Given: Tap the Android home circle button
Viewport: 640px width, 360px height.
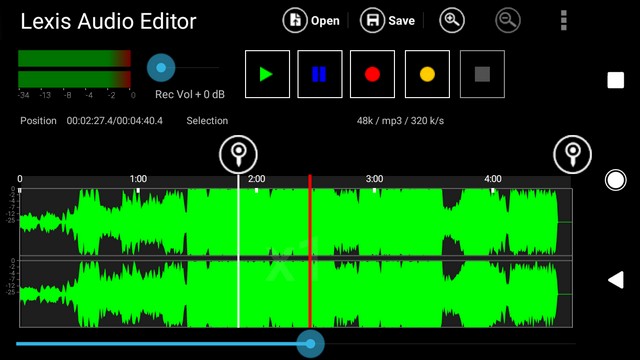Looking at the screenshot, I should click(616, 180).
